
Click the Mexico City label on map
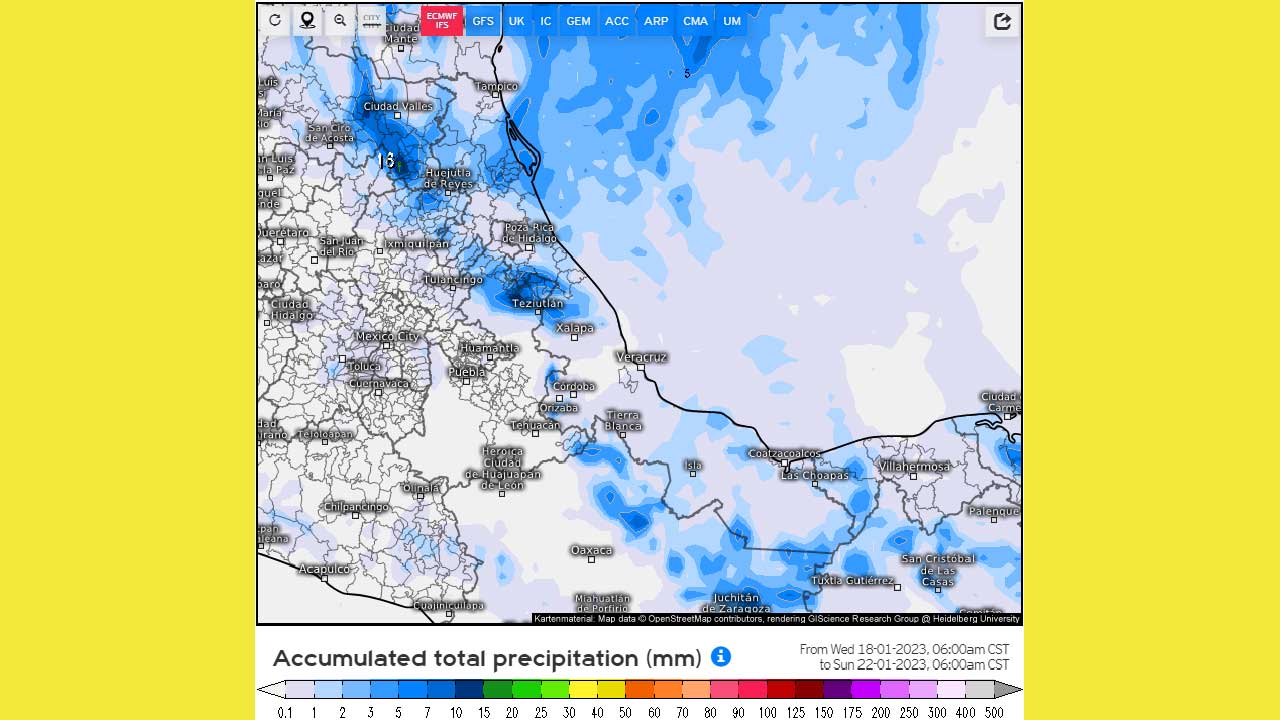pos(388,336)
